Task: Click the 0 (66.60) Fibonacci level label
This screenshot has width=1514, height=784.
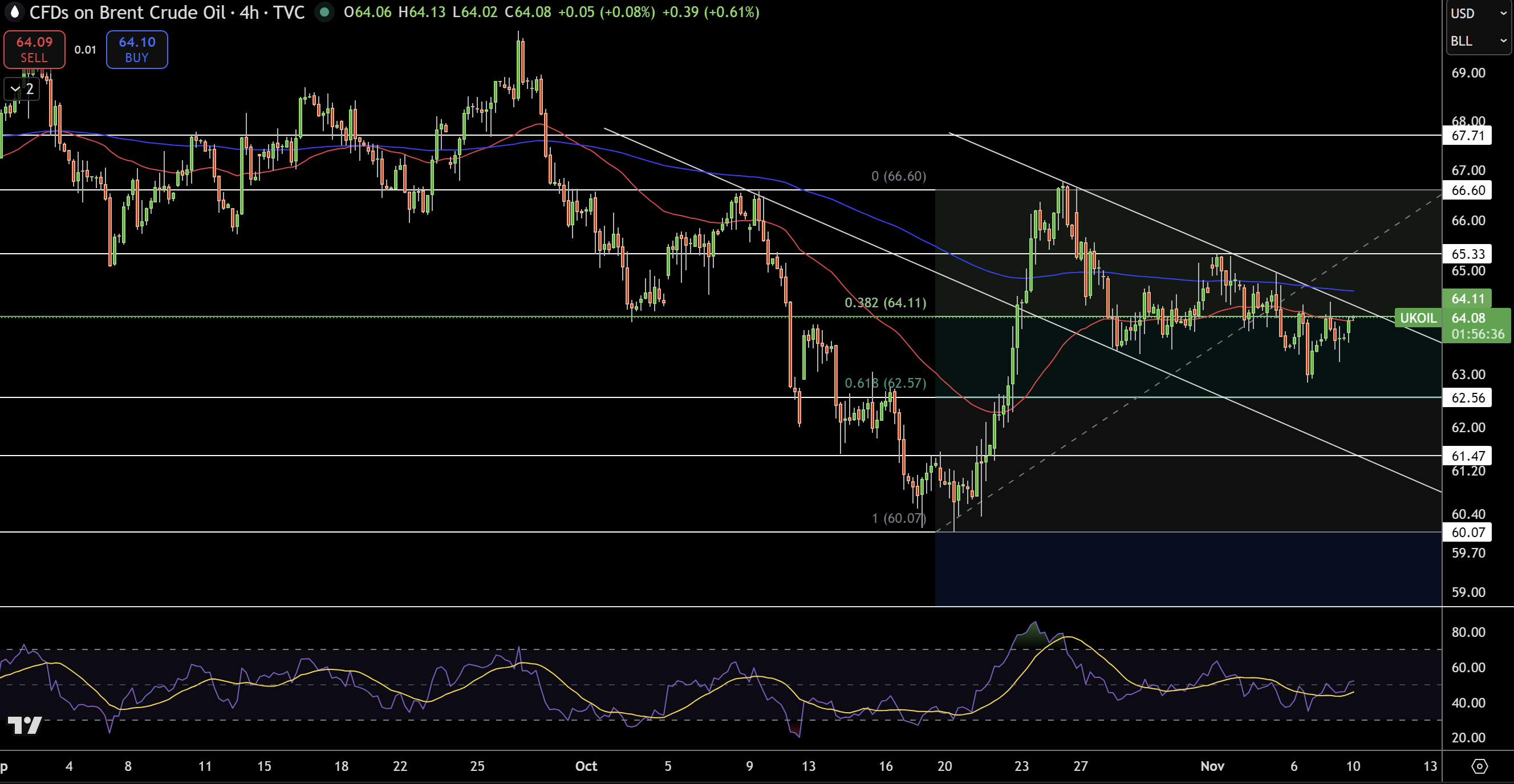Action: 899,176
